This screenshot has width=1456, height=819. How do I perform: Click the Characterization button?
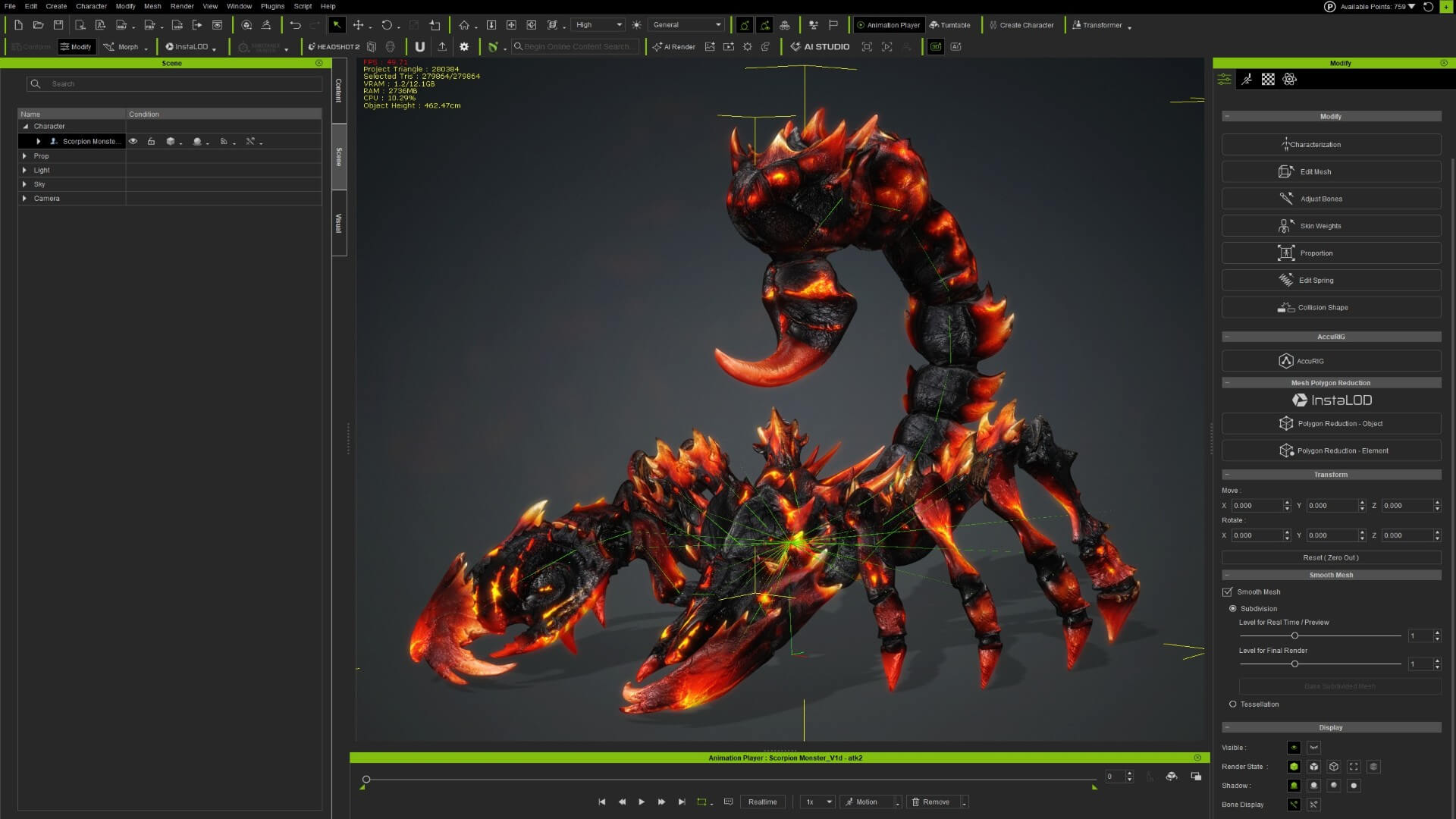click(1331, 145)
